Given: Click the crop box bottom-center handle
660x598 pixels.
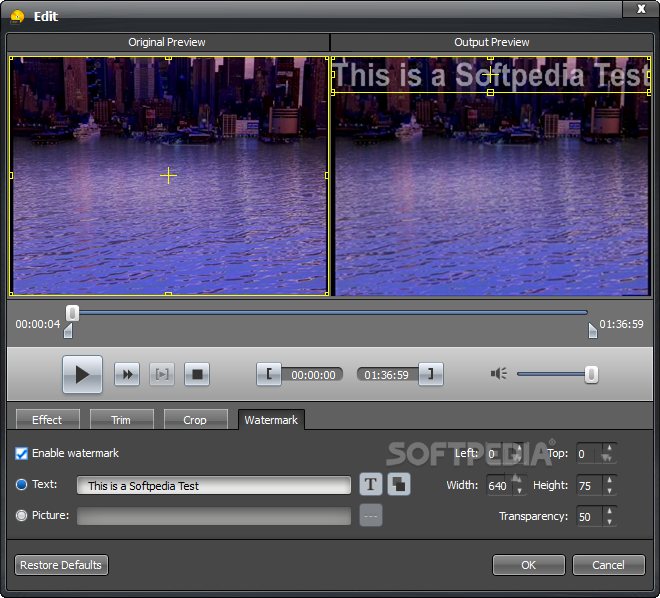Looking at the screenshot, I should point(168,294).
